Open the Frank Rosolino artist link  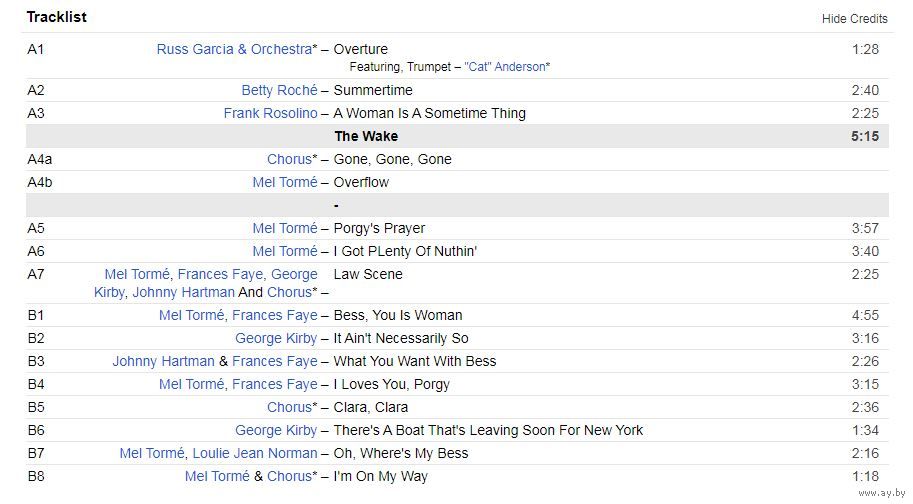click(271, 113)
